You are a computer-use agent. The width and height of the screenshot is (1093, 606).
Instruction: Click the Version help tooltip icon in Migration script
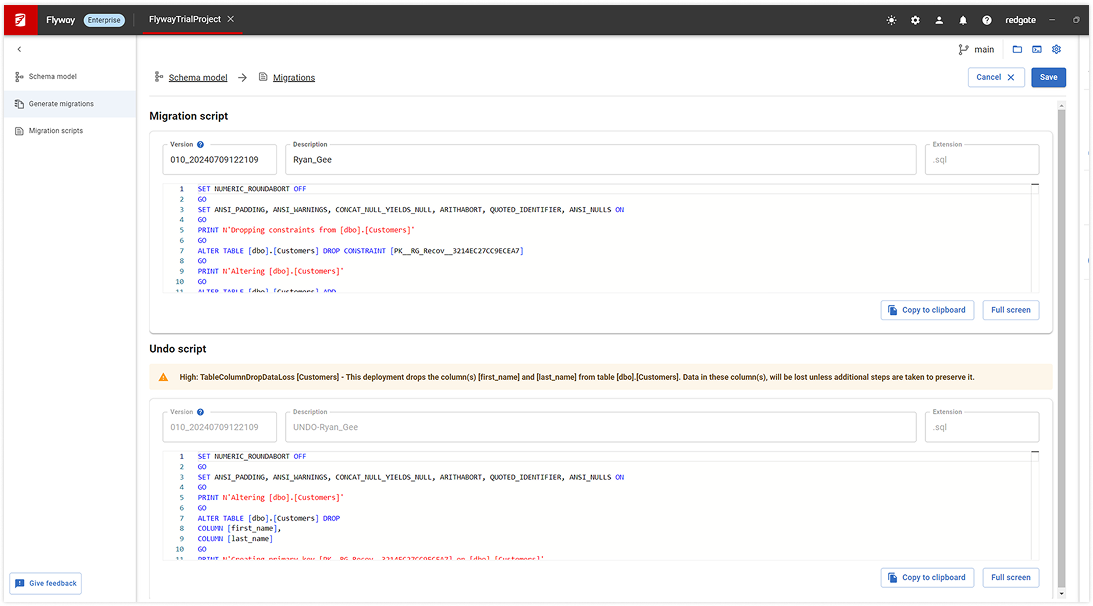click(x=201, y=145)
